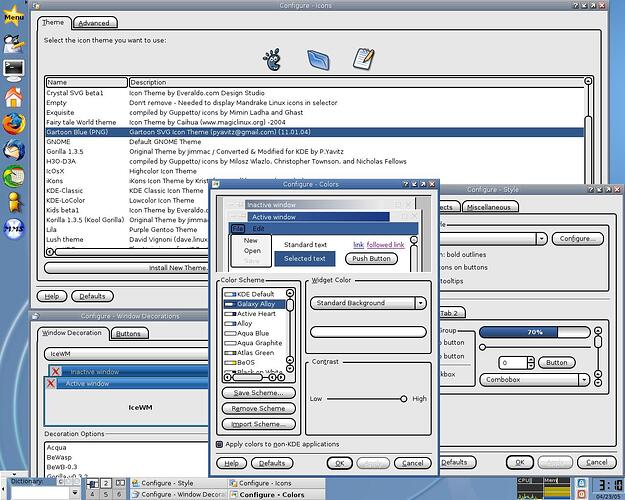The height and width of the screenshot is (500, 625).
Task: Launch Firefox from the side panel
Action: 14,124
